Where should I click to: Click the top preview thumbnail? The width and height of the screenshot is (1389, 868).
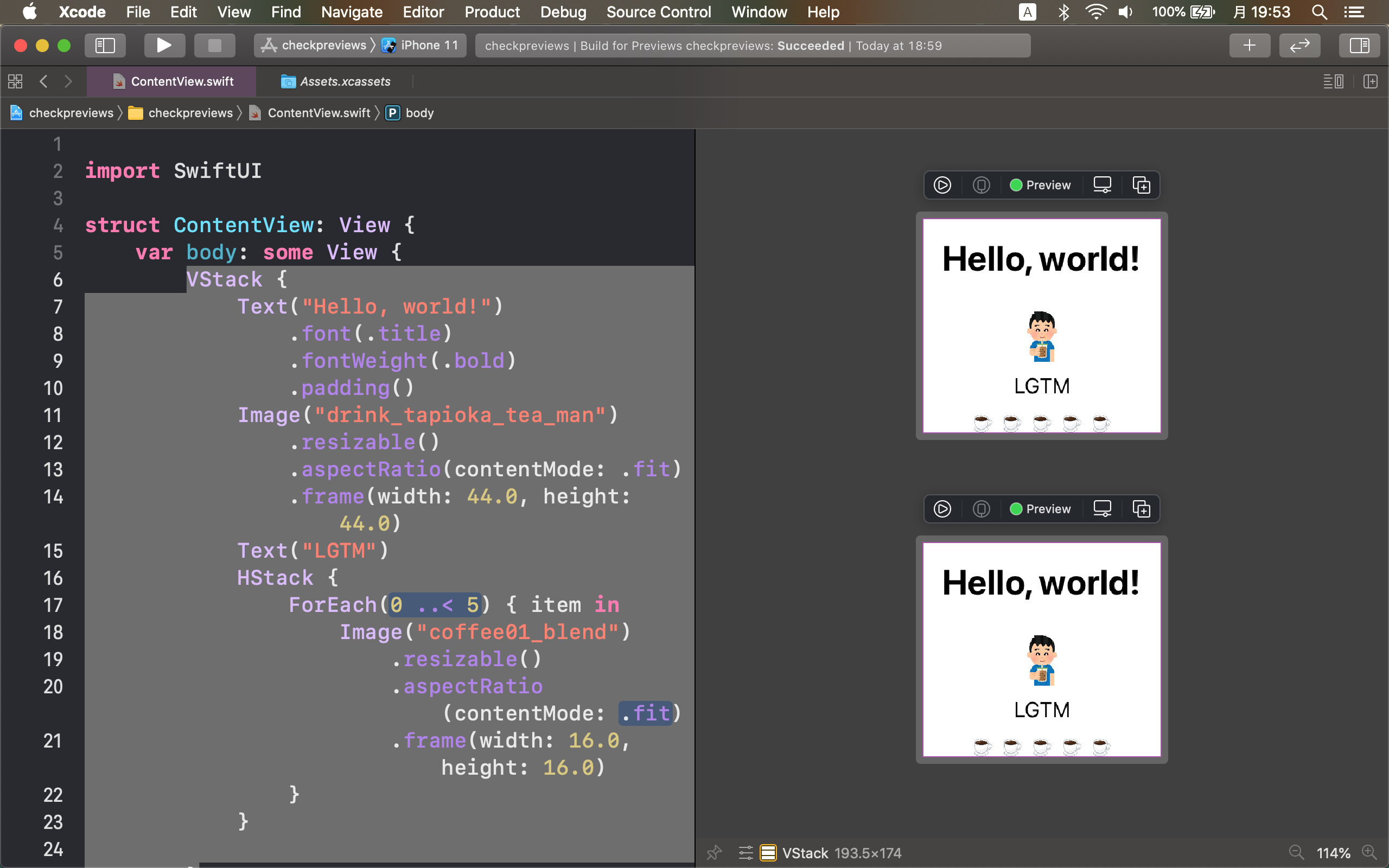click(x=1041, y=325)
